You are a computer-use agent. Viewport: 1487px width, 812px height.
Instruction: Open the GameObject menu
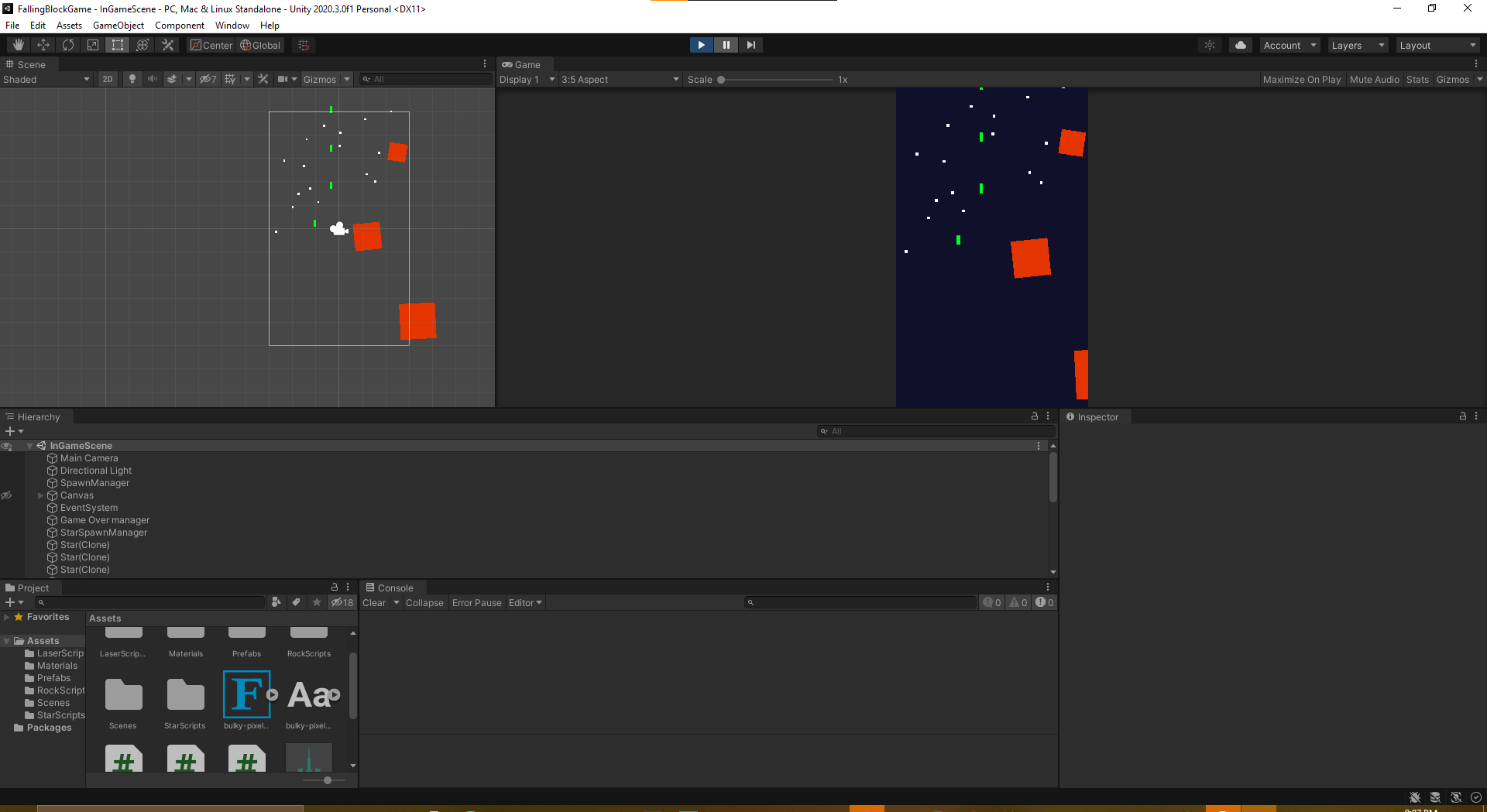118,25
